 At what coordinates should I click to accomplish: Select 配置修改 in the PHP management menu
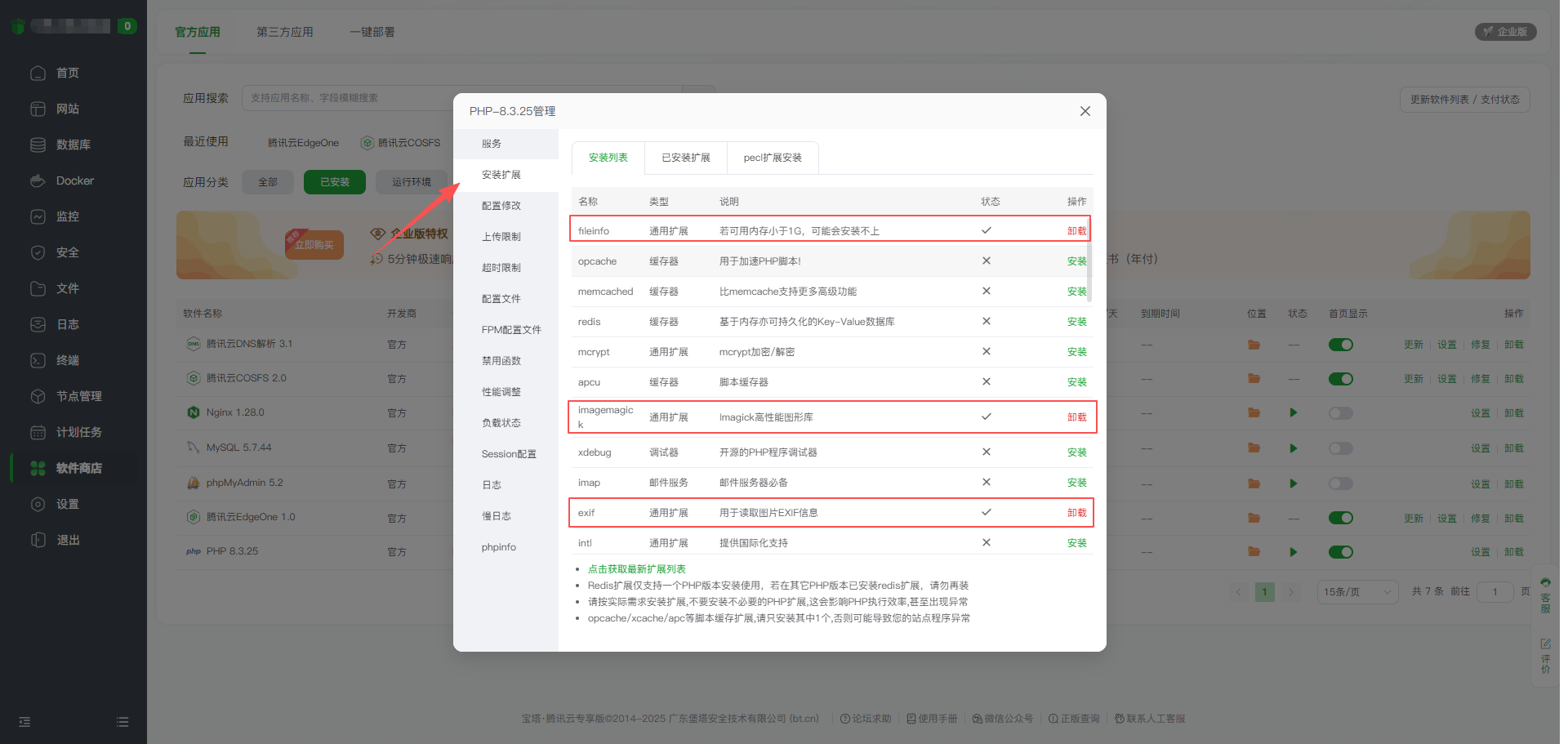coord(501,206)
